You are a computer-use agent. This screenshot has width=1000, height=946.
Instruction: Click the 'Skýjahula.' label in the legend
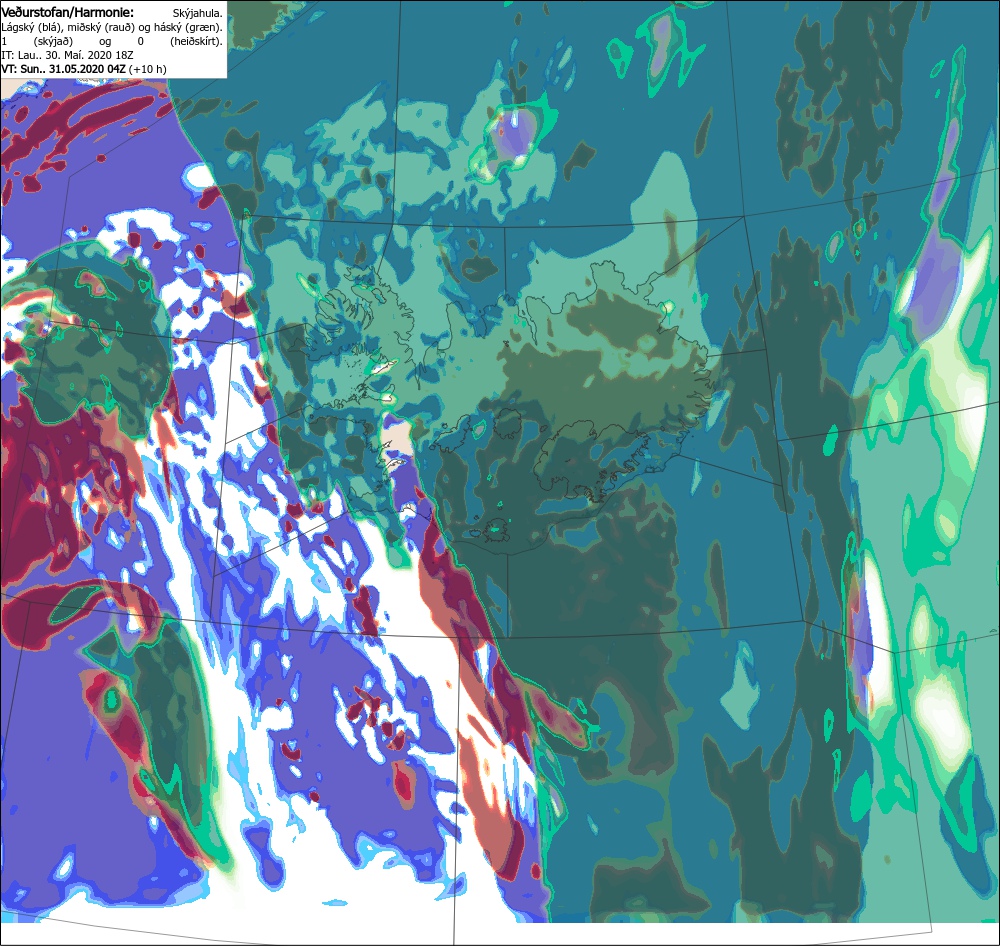(x=198, y=13)
